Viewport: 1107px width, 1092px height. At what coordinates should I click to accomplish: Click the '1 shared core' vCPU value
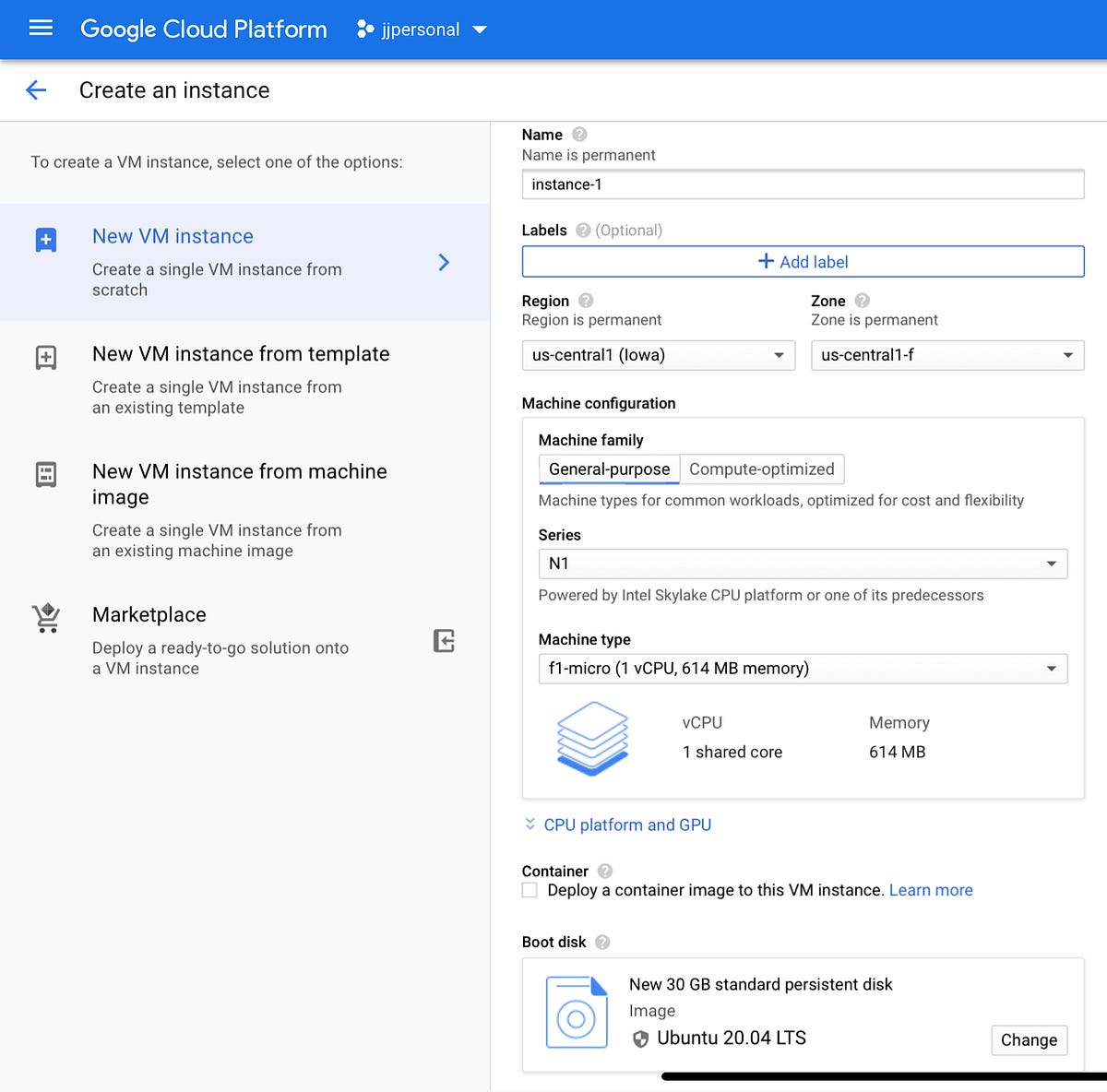(732, 753)
